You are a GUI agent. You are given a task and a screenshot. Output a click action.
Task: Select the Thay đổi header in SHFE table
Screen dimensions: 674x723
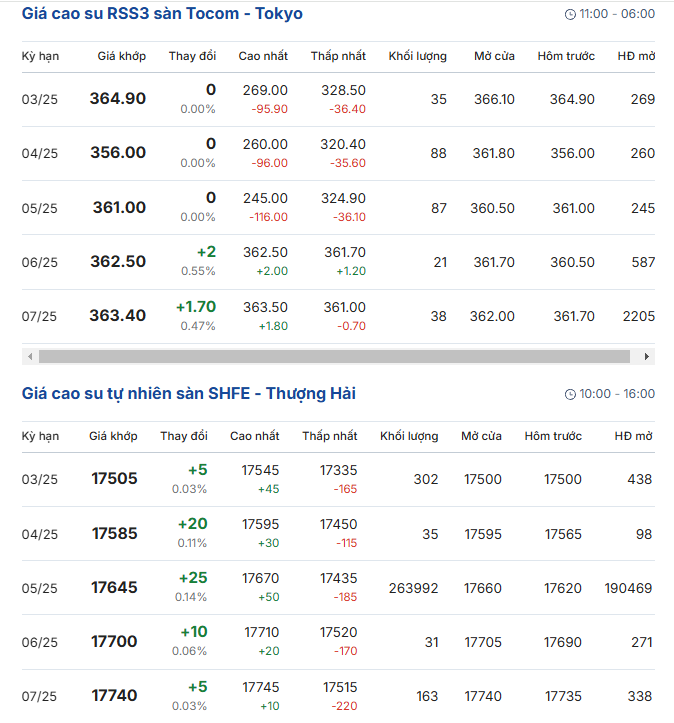coord(184,436)
